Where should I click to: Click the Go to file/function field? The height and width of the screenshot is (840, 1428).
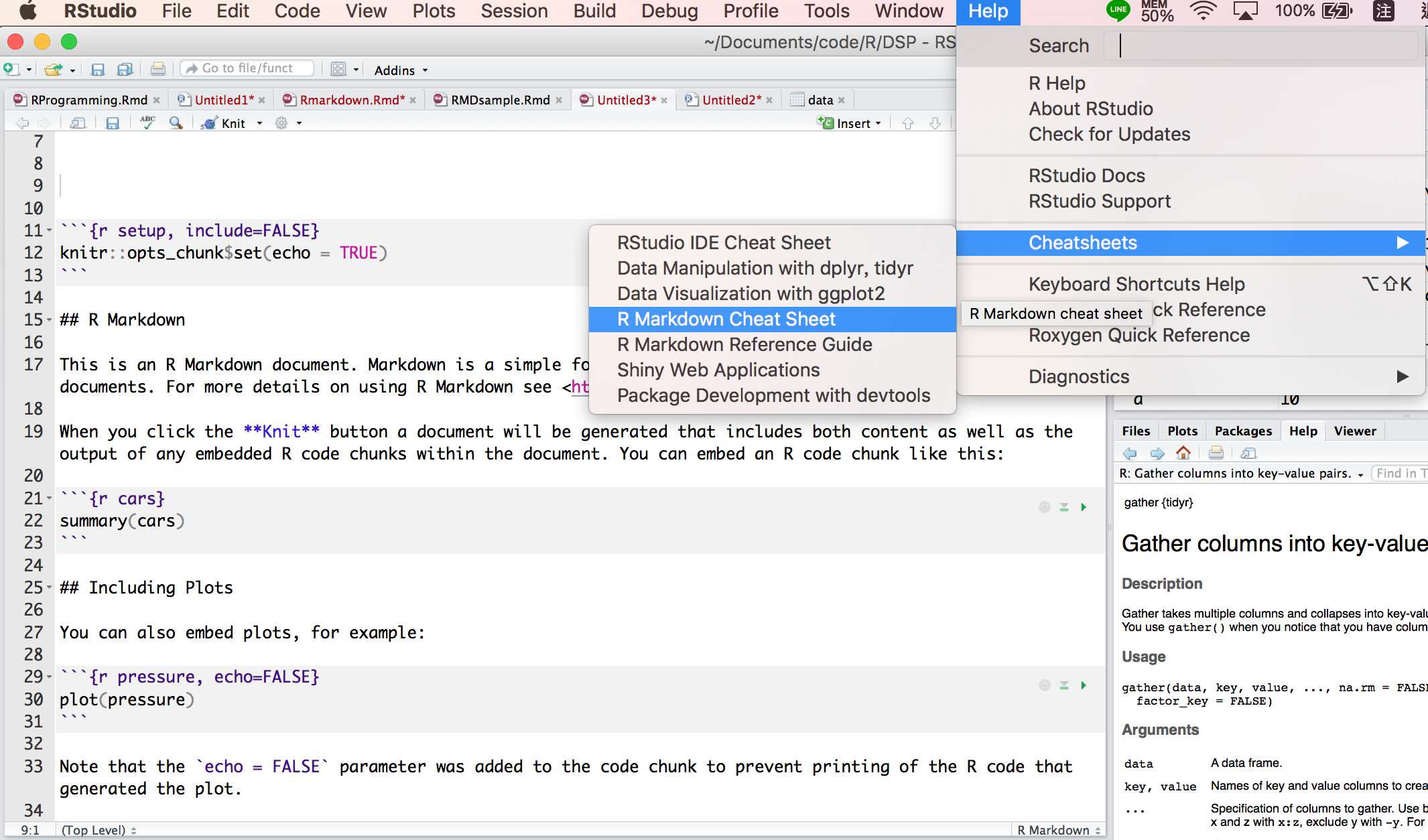(248, 68)
